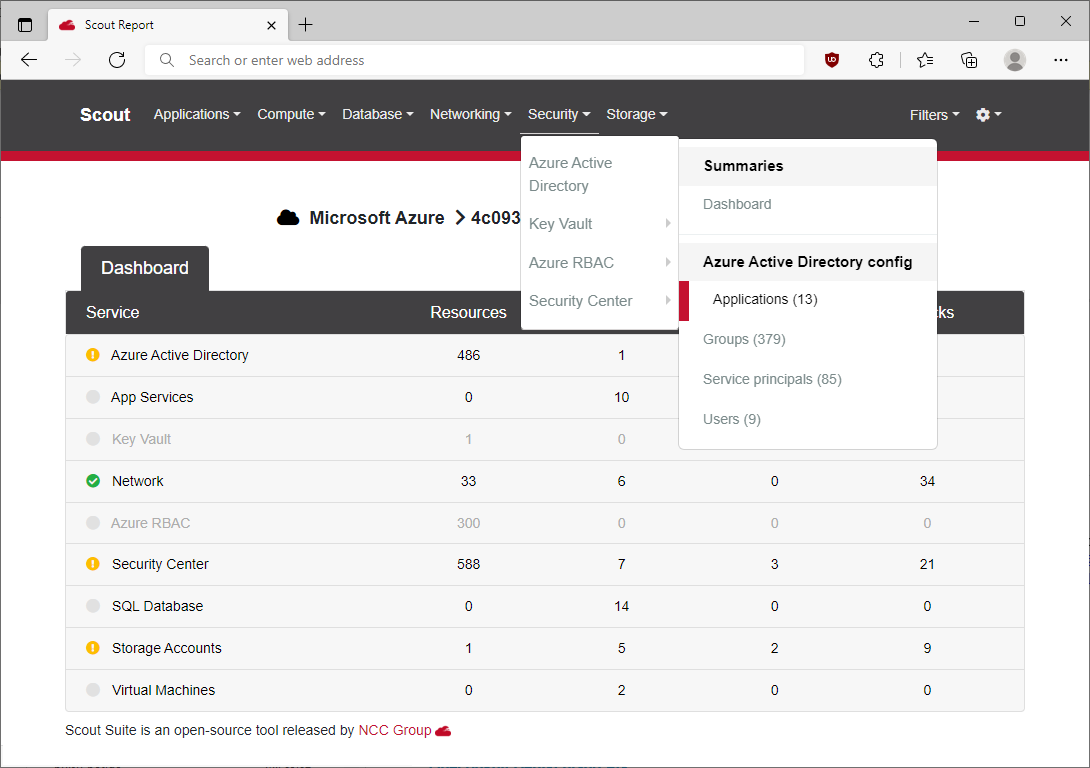Click the Microsoft Azure cloud icon
The image size is (1090, 768).
pyautogui.click(x=288, y=218)
